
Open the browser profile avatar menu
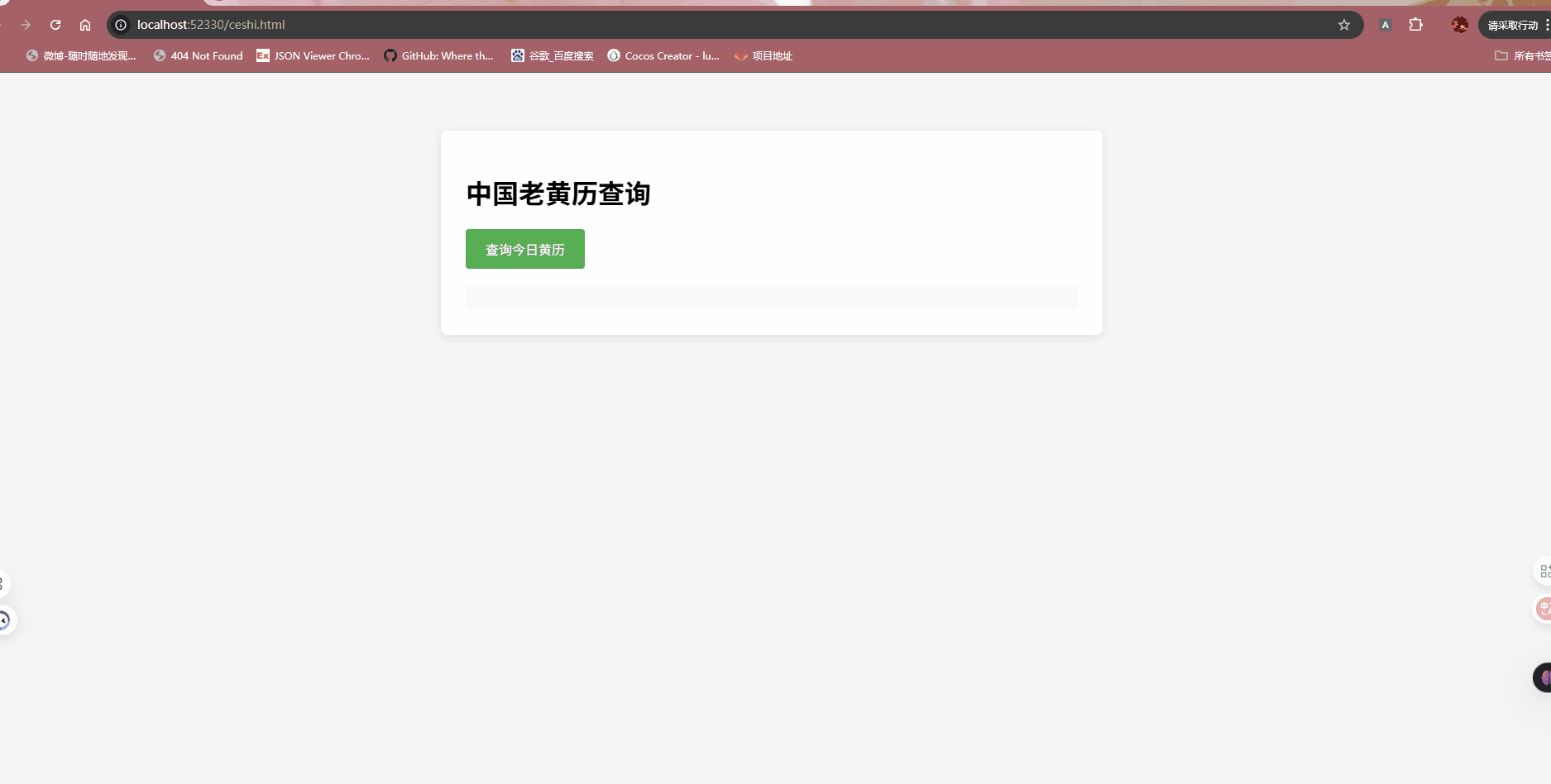1458,25
